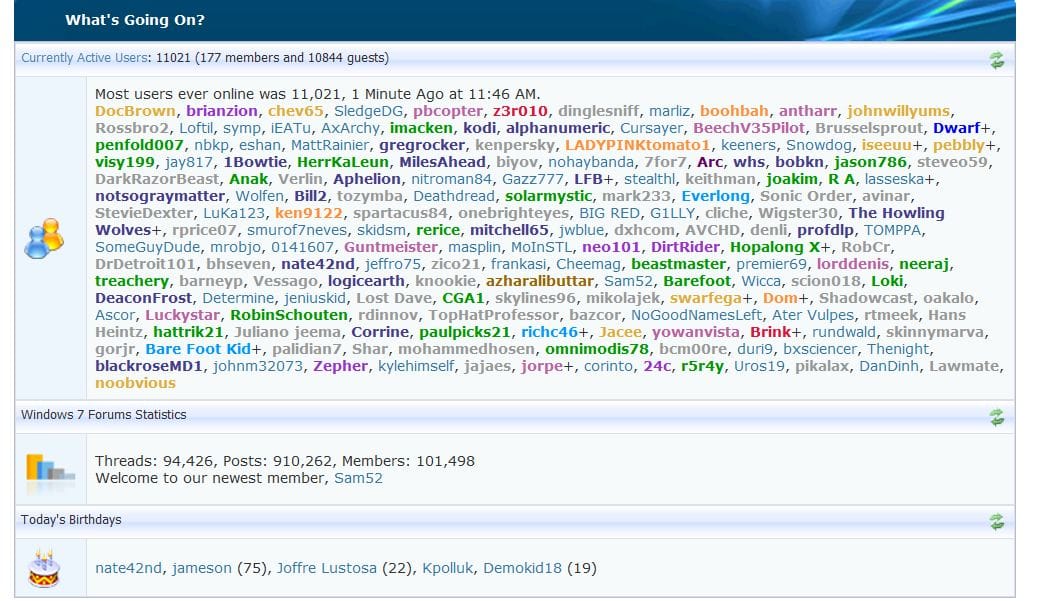Image resolution: width=1046 pixels, height=601 pixels.
Task: Open paulpicks21's user profile
Action: click(465, 332)
